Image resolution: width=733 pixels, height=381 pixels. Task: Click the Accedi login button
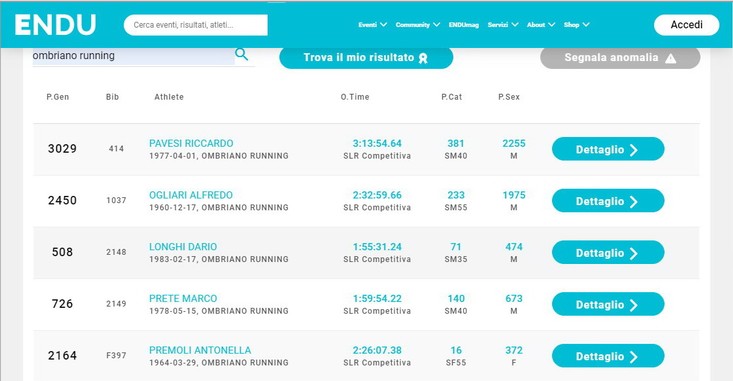tap(686, 25)
